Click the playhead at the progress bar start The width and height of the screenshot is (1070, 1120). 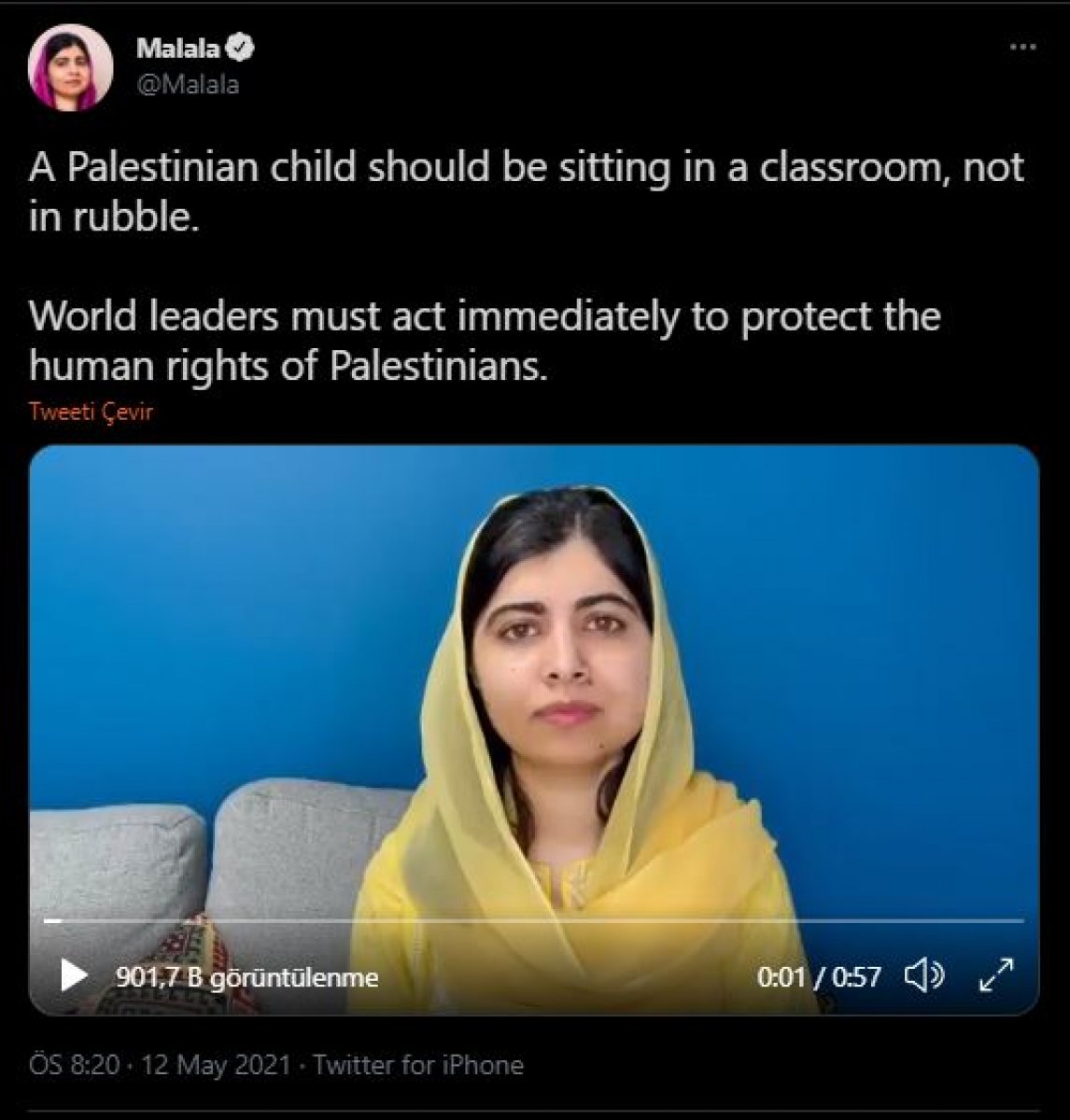[53, 921]
